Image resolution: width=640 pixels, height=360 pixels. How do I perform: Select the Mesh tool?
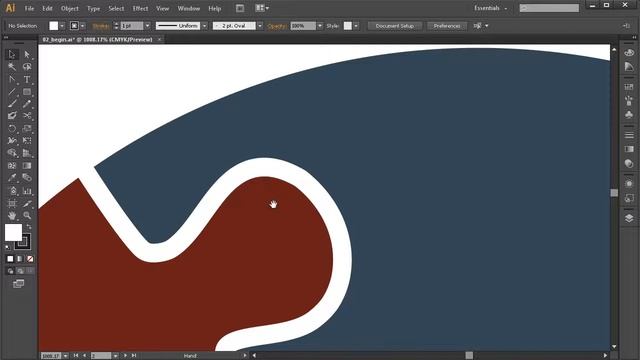[12, 166]
